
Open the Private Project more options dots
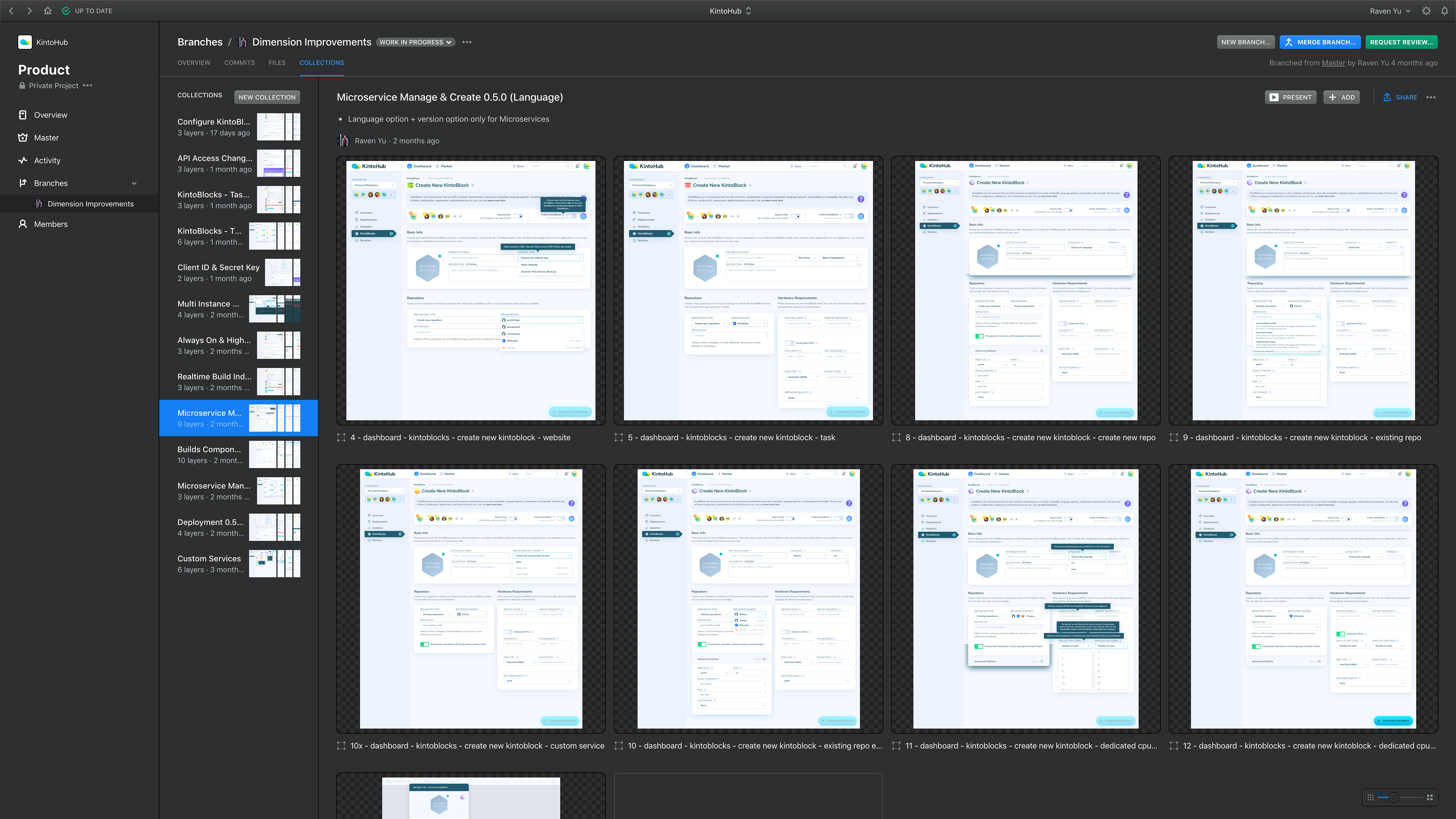[88, 85]
